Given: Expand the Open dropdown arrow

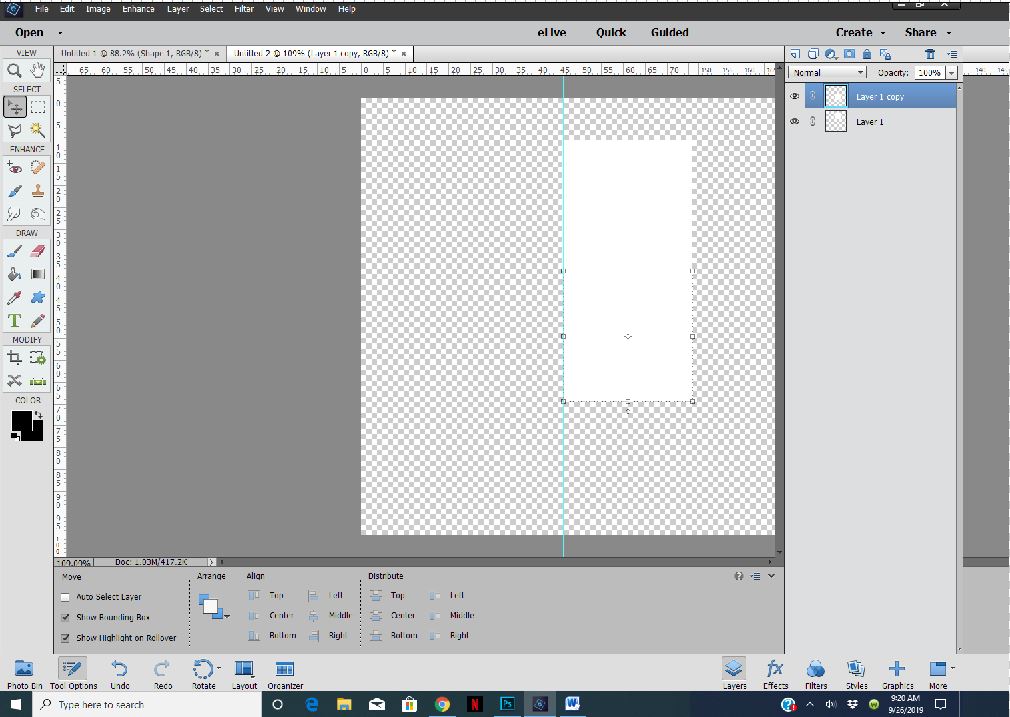Looking at the screenshot, I should (x=60, y=33).
